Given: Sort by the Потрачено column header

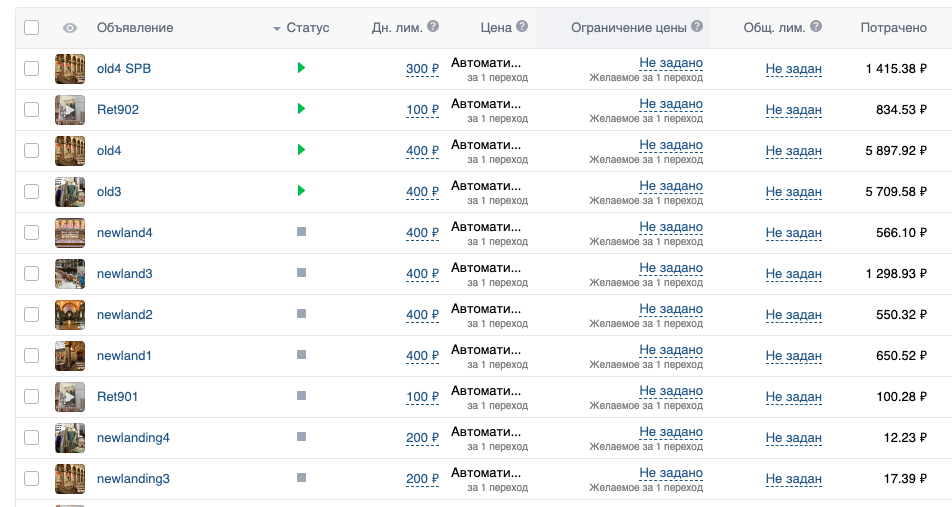Looking at the screenshot, I should 893,28.
